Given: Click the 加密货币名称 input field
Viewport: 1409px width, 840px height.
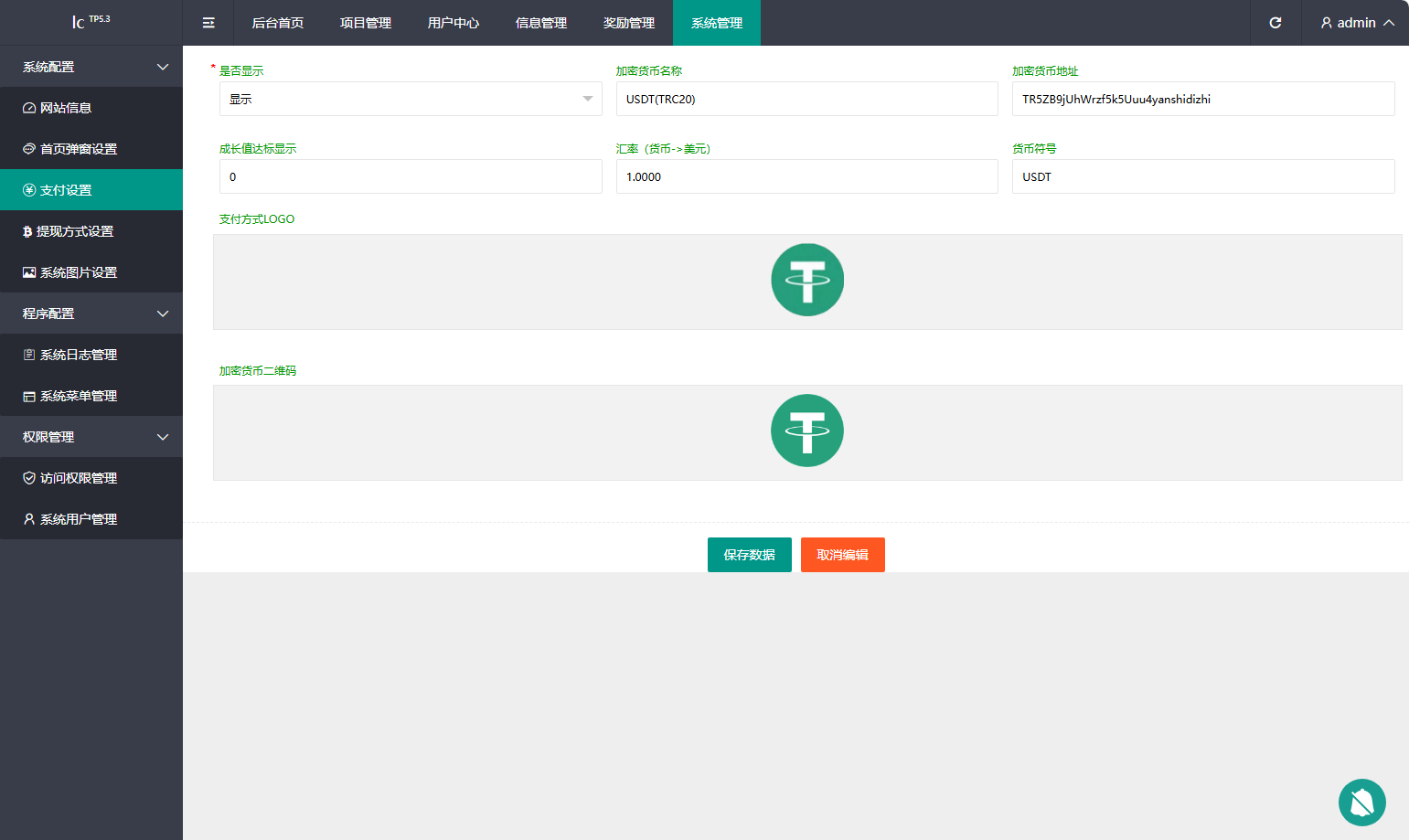Looking at the screenshot, I should [x=807, y=99].
